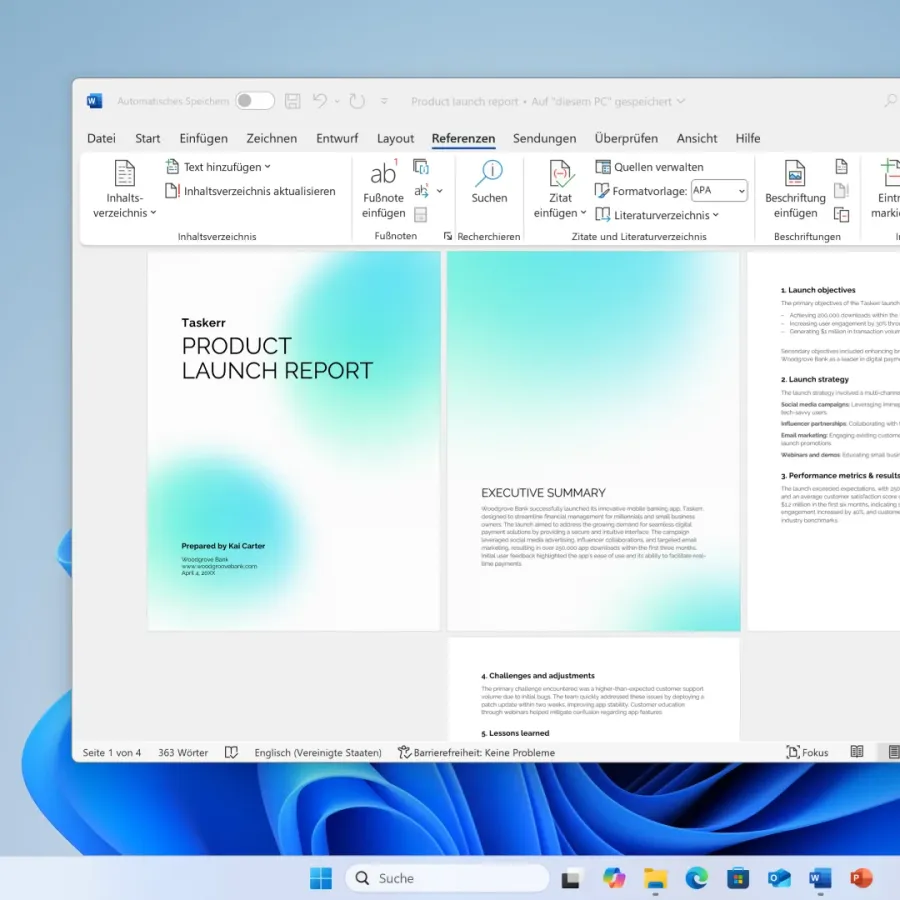Open Outlook from the taskbar

coord(779,878)
